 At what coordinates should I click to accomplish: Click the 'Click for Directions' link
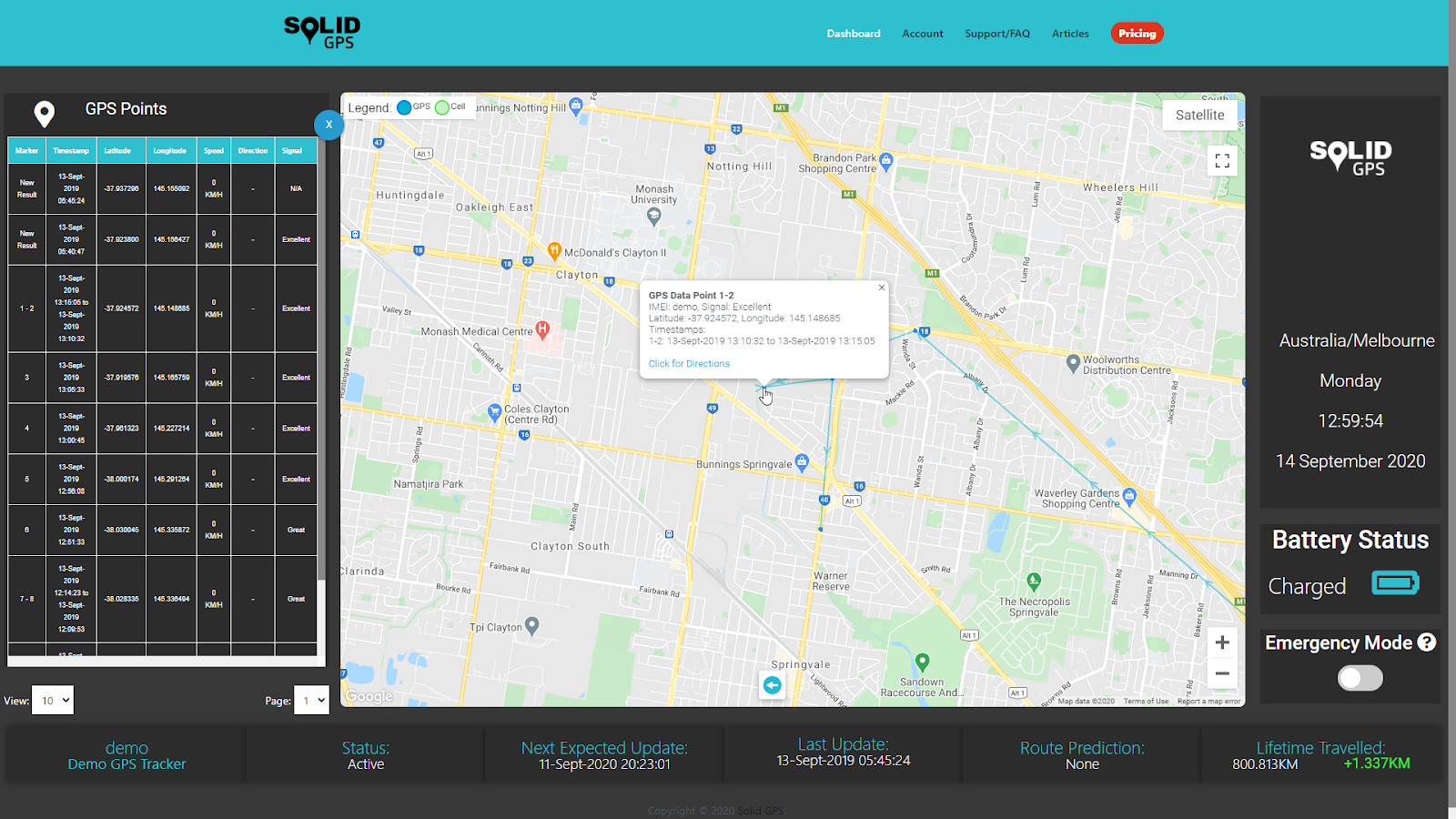(689, 364)
